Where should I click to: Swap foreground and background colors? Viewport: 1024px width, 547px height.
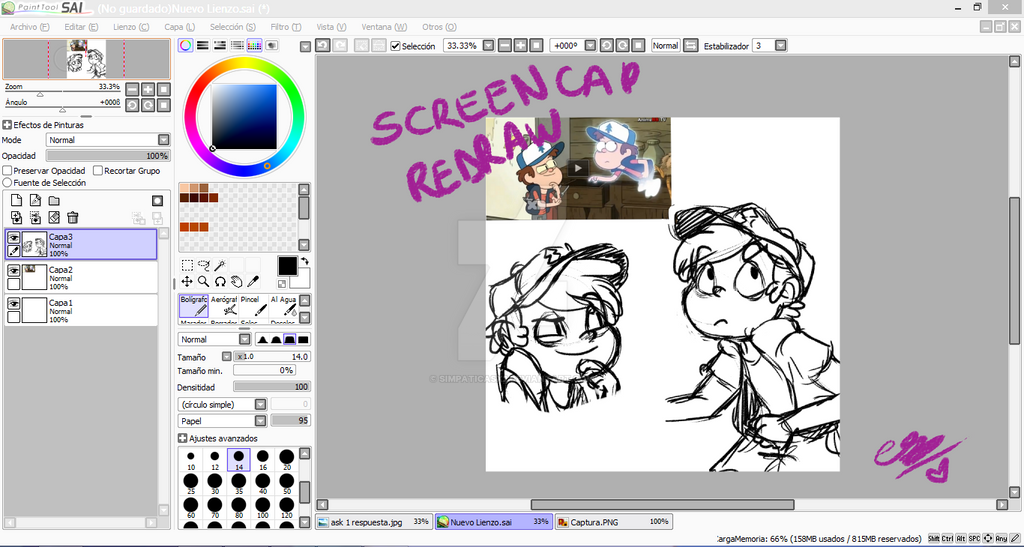[x=304, y=260]
